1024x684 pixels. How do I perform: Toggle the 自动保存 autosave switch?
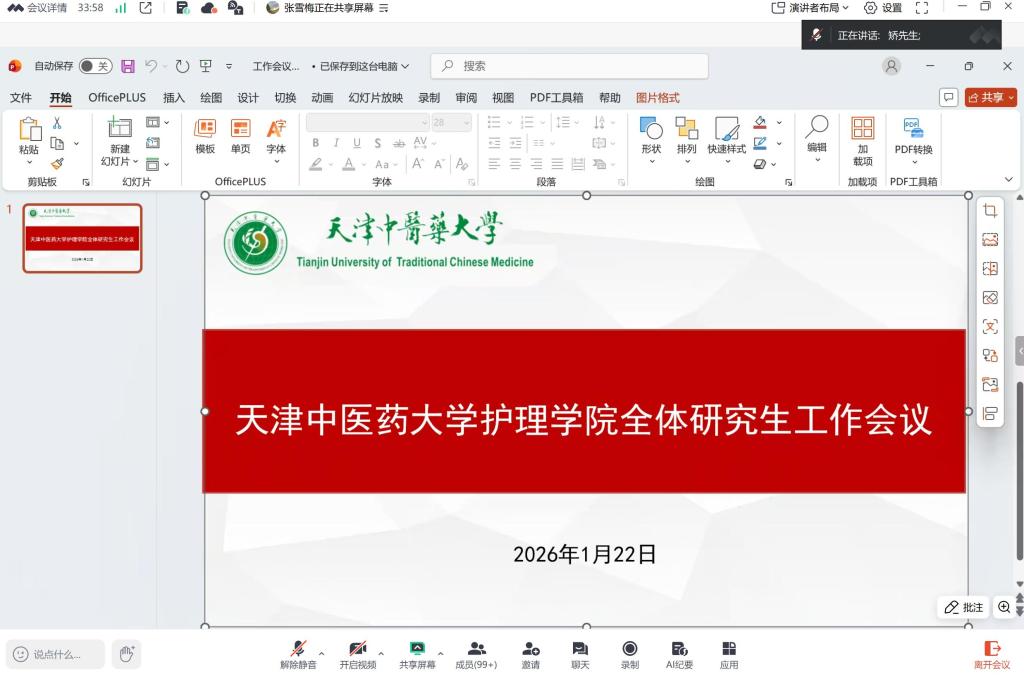95,66
